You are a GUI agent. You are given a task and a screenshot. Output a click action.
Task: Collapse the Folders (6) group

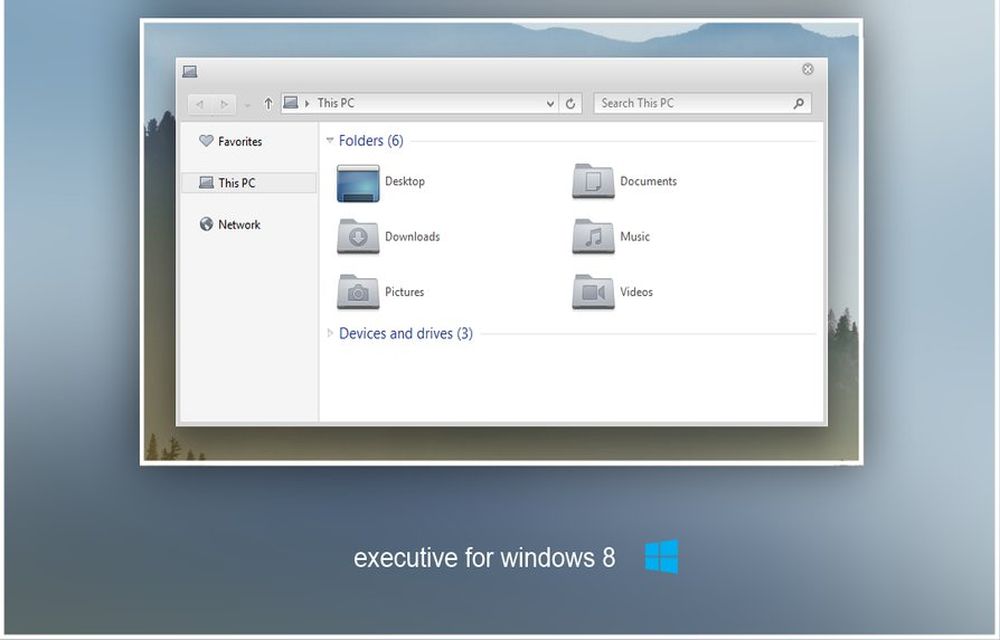[x=330, y=140]
